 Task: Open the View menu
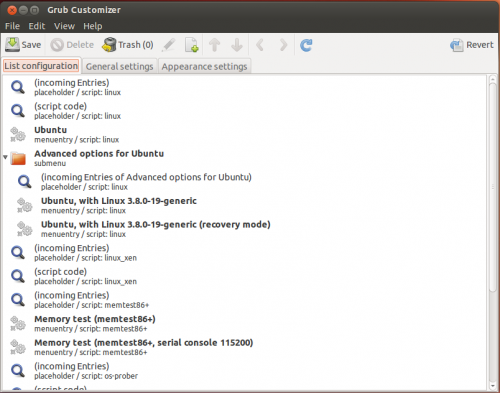coord(64,26)
